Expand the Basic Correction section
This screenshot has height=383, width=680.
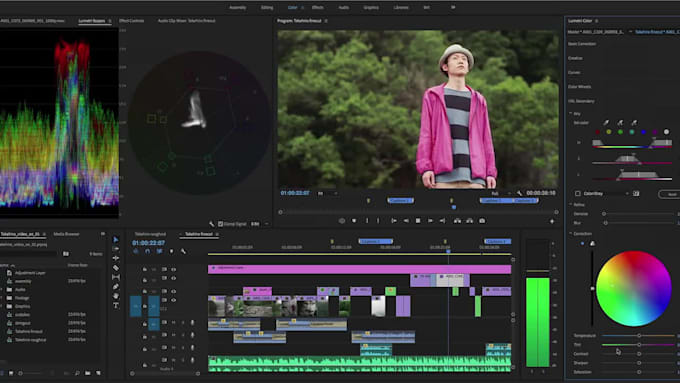click(x=582, y=44)
